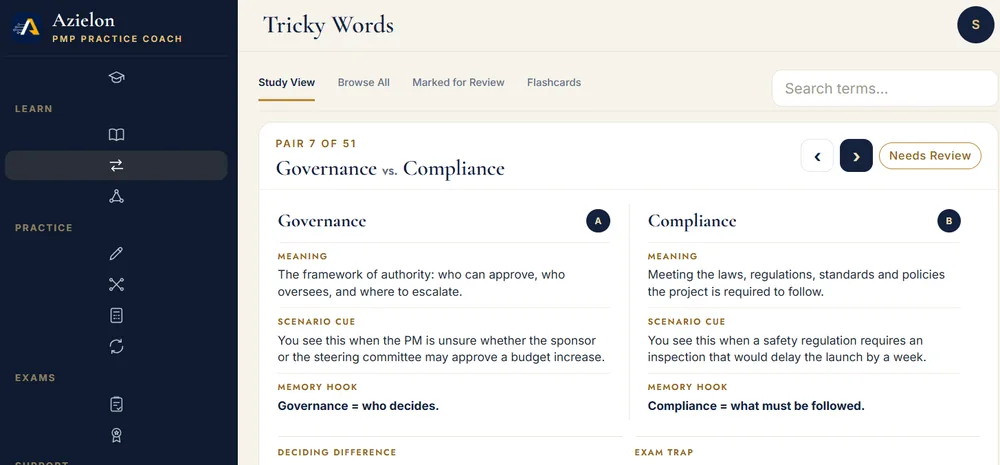
Task: Open the circular refresh icon under Practice
Action: coord(116,346)
